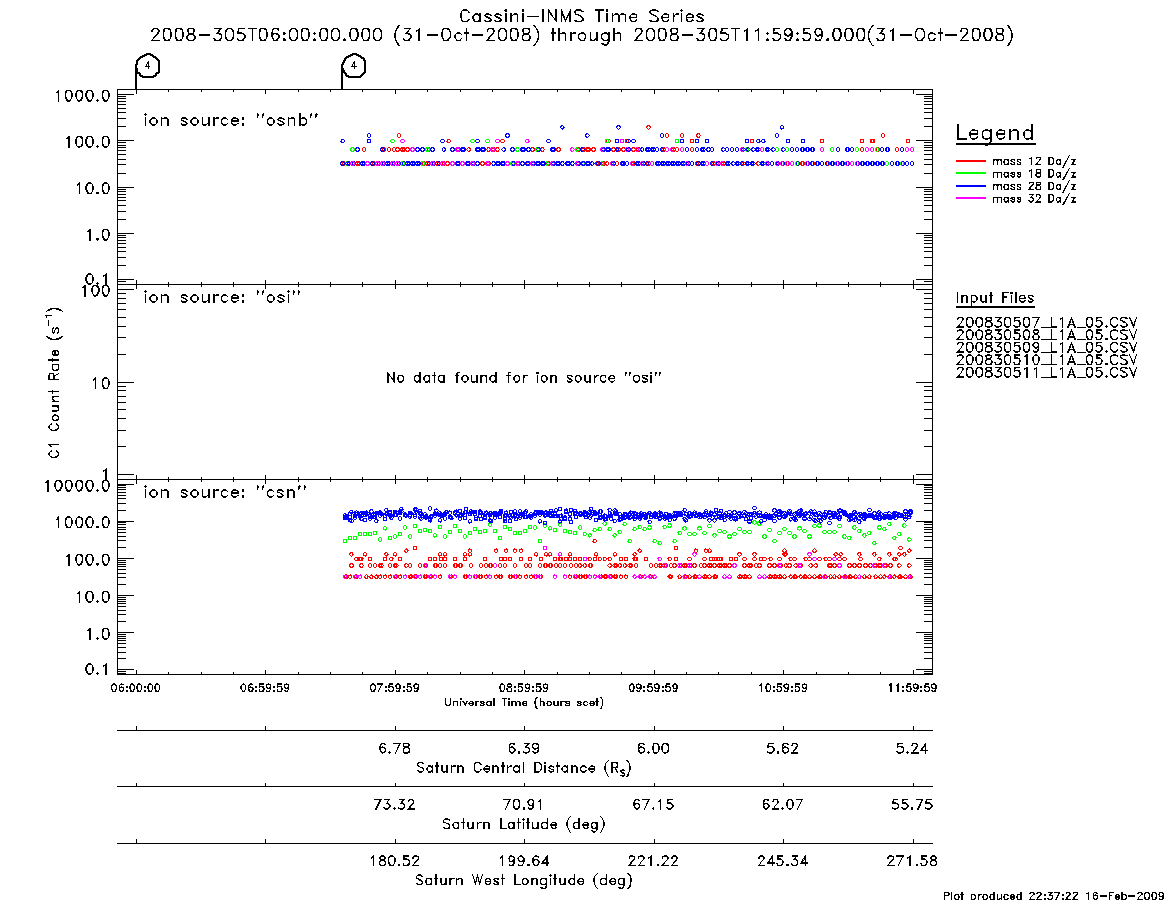Click the 07:59:59 time tick label

click(395, 688)
